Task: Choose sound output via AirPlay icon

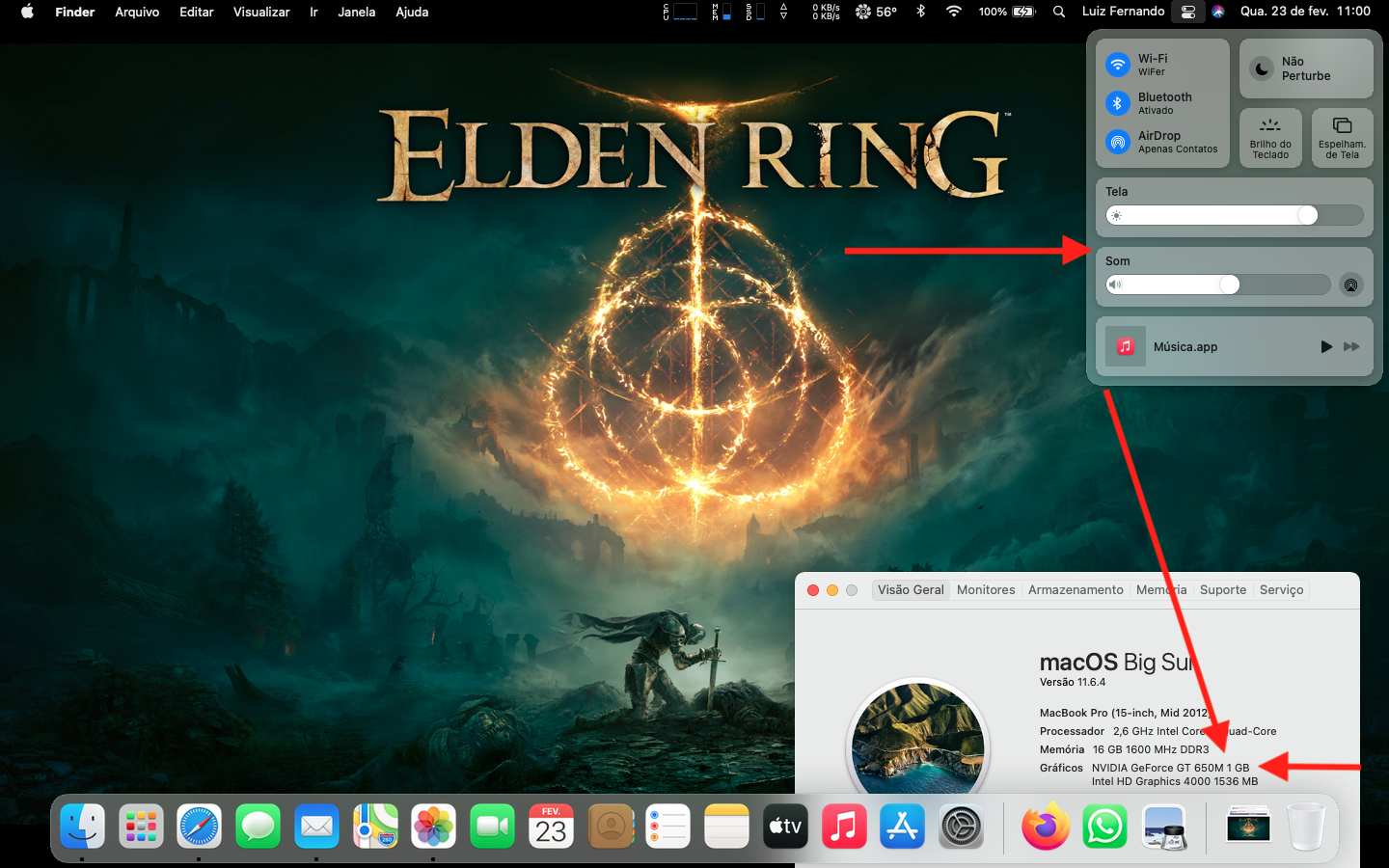Action: [x=1351, y=285]
